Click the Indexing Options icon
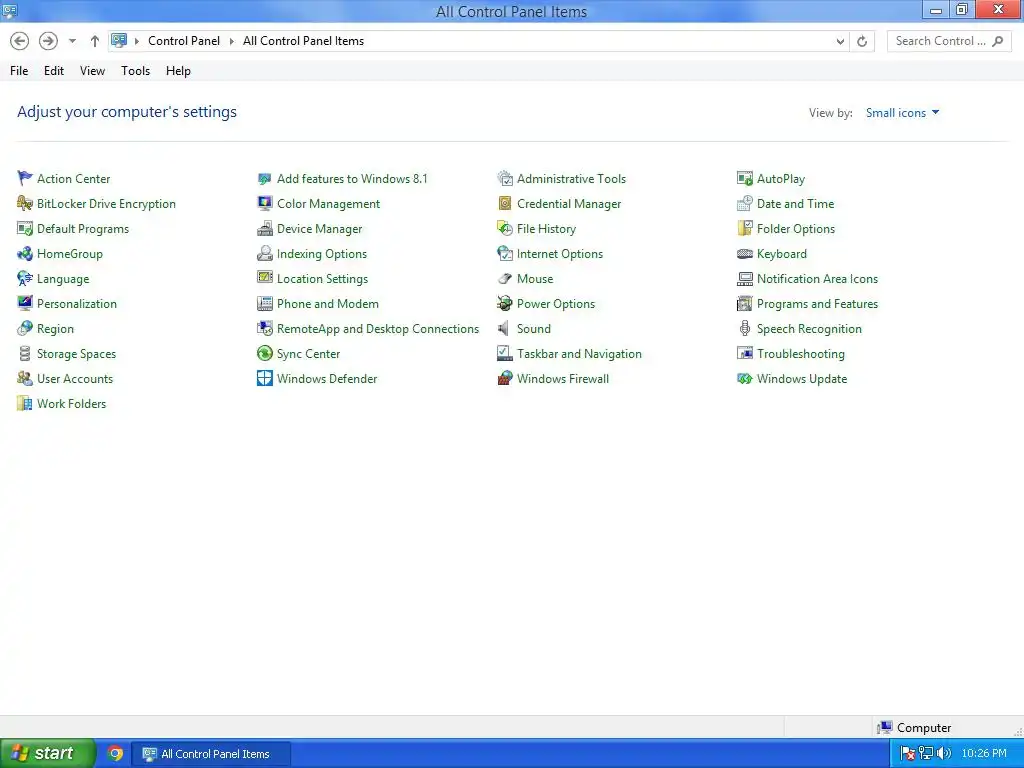Screen dimensions: 1024x768 pyautogui.click(x=264, y=253)
